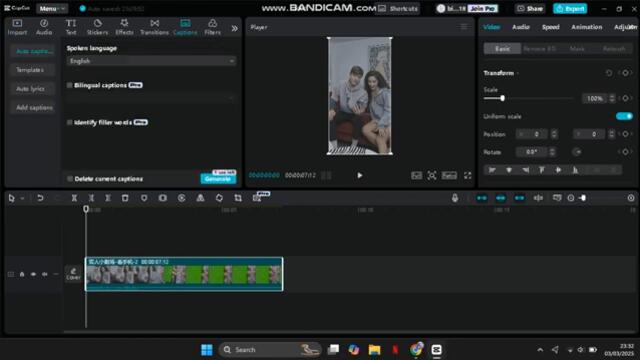Step the Position Y value
Image resolution: width=640 pixels, height=360 pixels.
611,134
